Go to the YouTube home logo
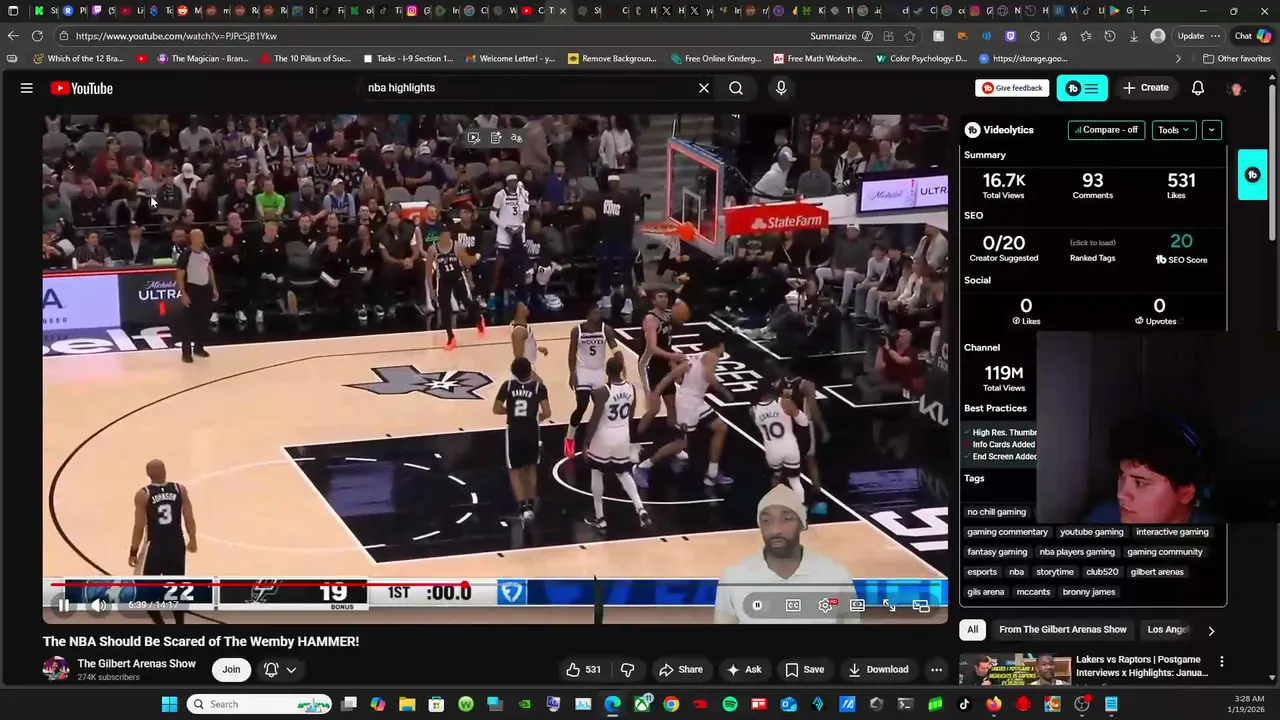 [82, 88]
